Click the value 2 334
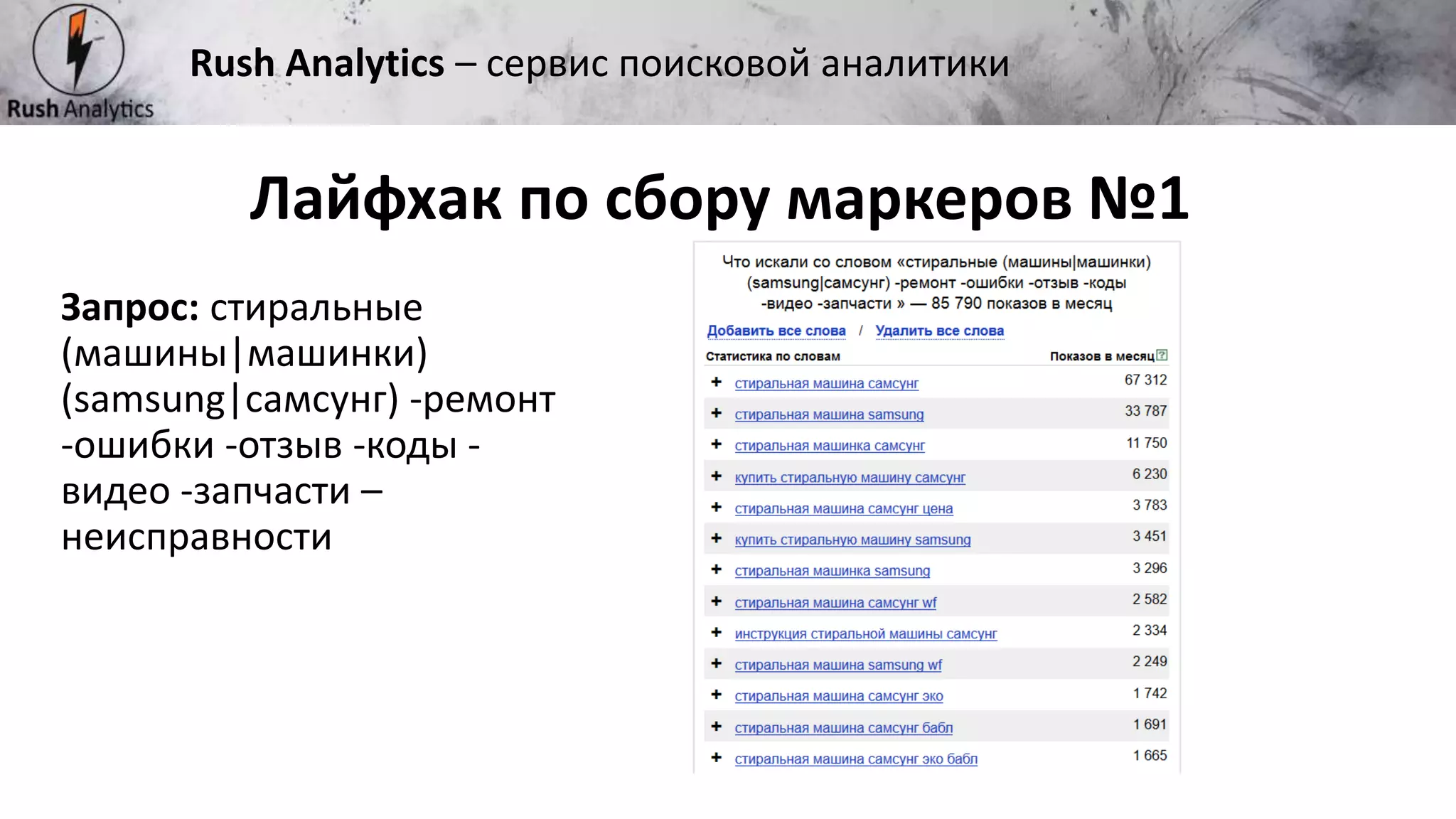The width and height of the screenshot is (1456, 819). coord(1150,631)
